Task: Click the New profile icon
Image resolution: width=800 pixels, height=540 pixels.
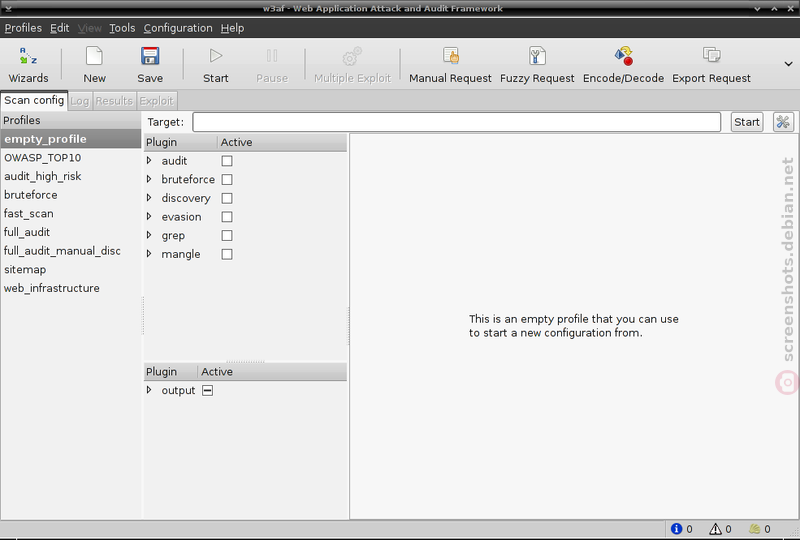Action: 94,56
